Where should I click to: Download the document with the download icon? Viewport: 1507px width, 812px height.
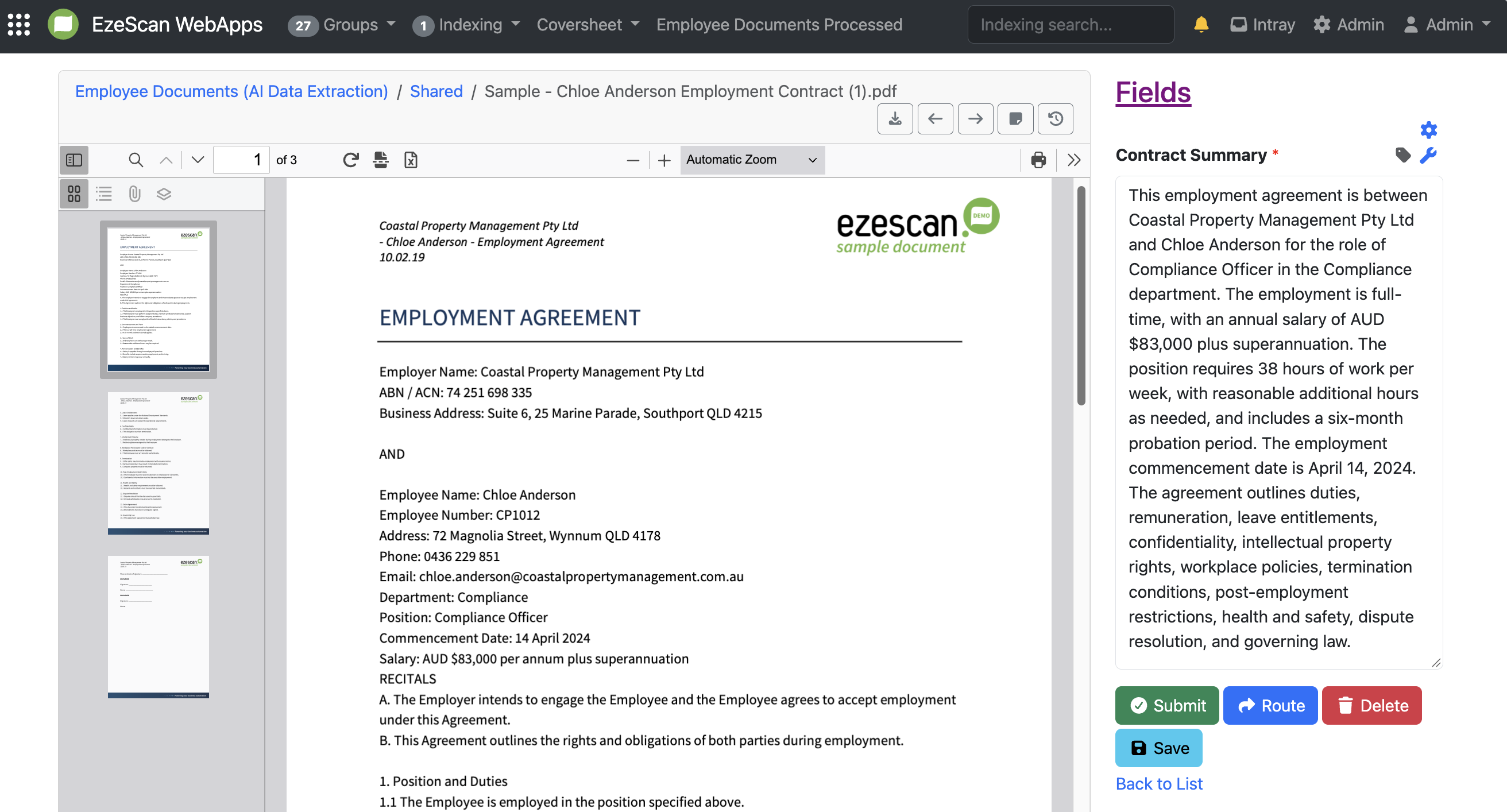pyautogui.click(x=894, y=119)
